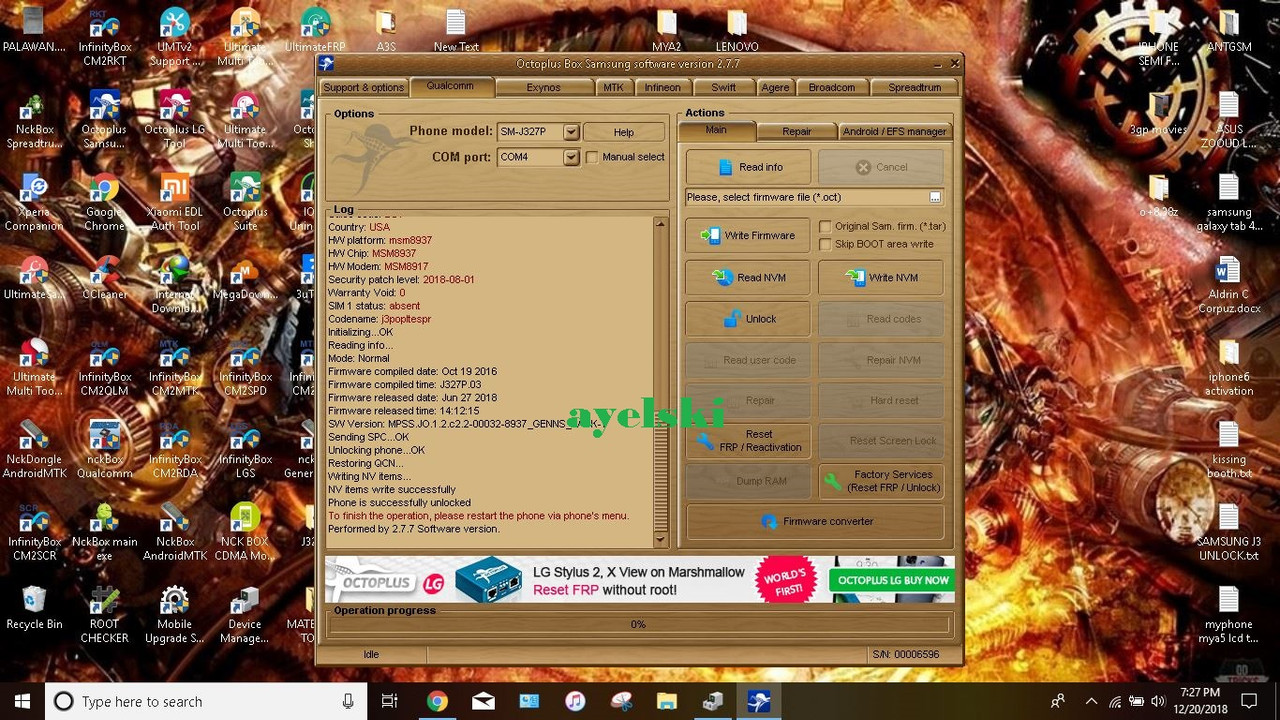Switch to the Swift tab
Screen dimensions: 1280x720
coord(723,88)
